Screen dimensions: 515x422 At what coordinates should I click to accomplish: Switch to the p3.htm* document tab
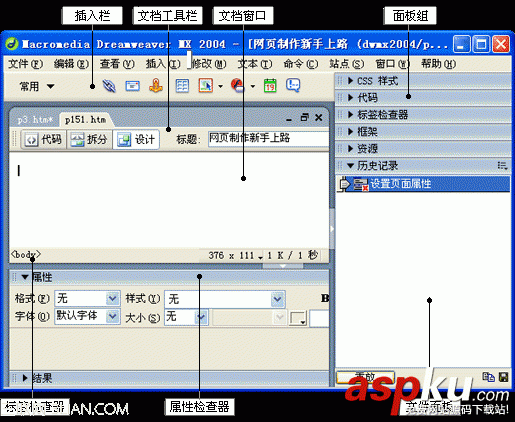tap(35, 120)
